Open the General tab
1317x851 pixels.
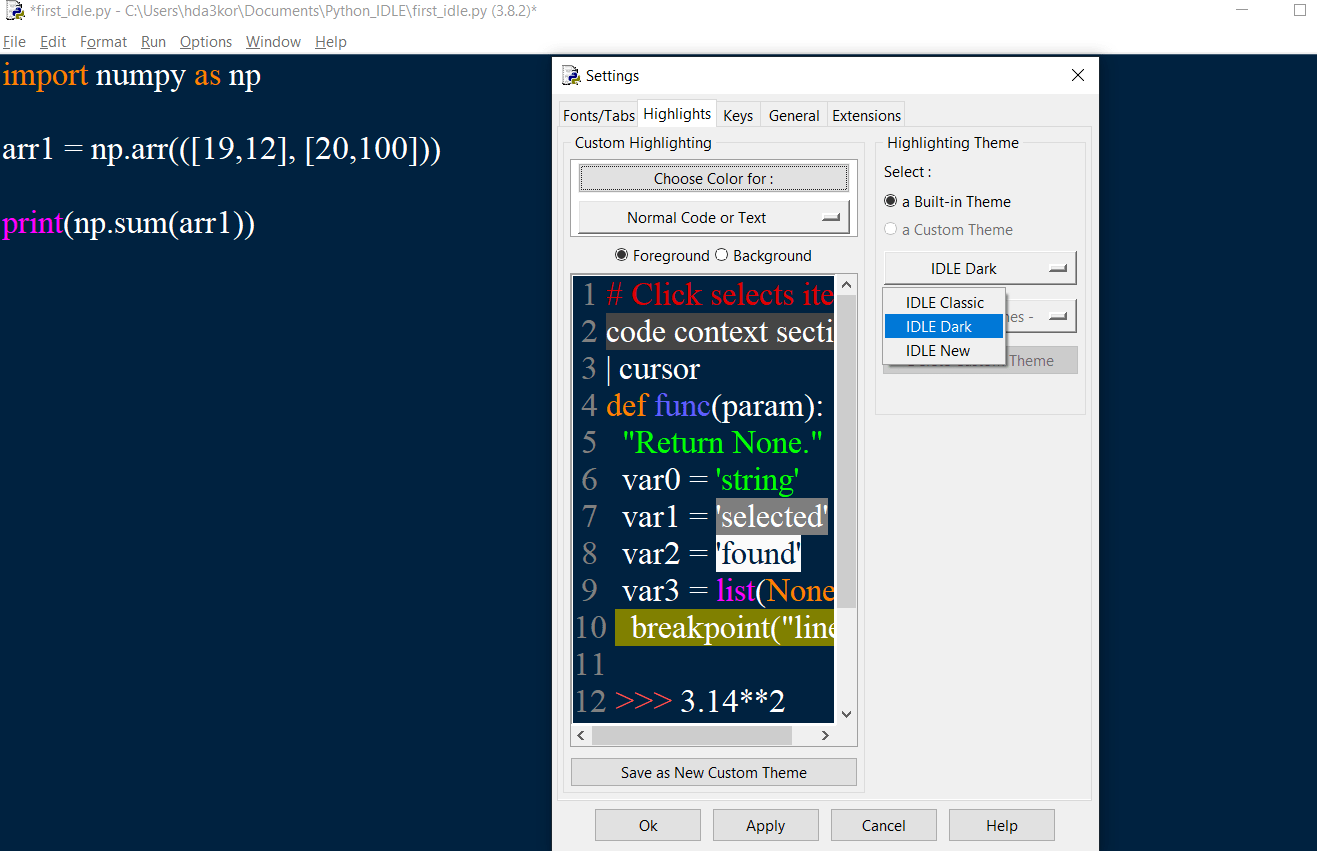pos(794,116)
